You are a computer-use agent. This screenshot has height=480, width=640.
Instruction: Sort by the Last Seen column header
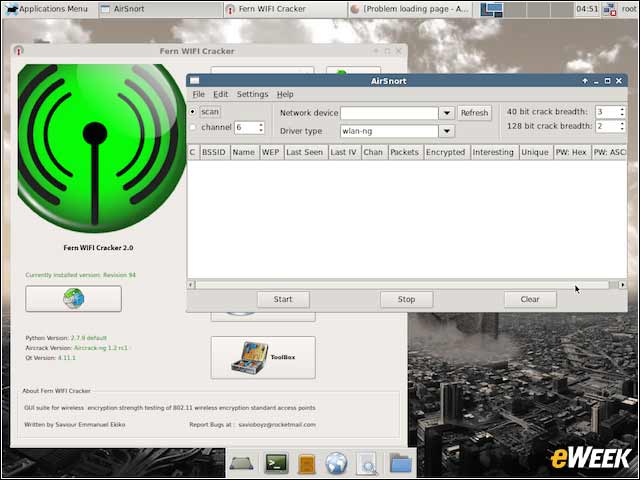[304, 152]
